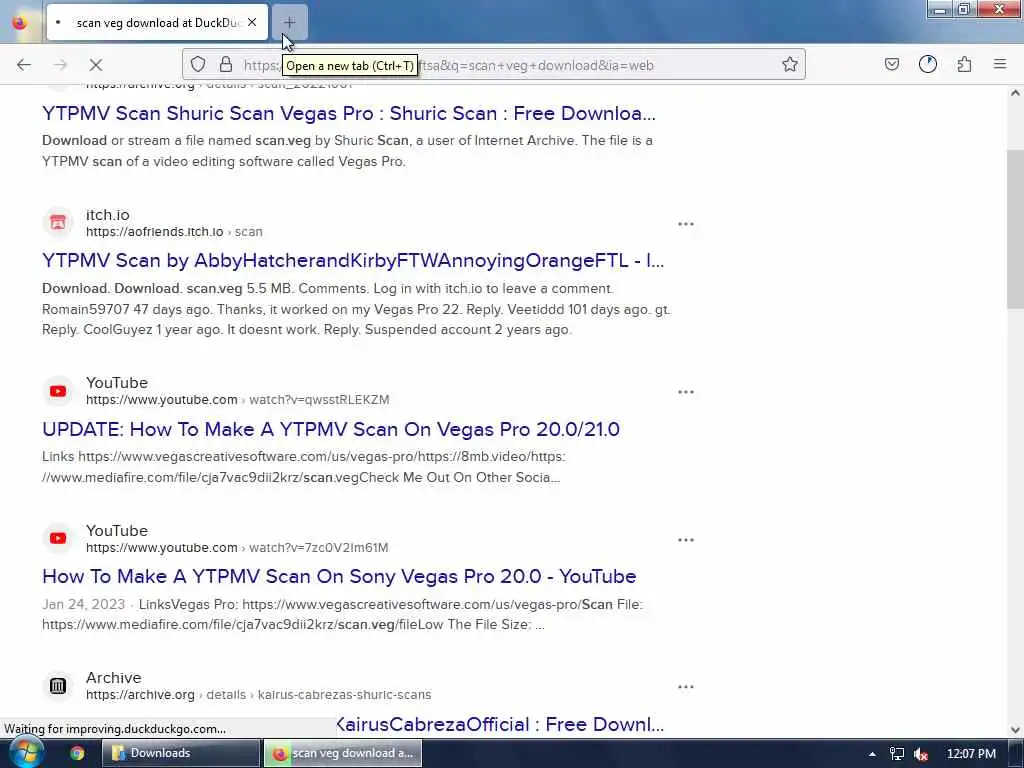The image size is (1024, 768).
Task: Click Archive favicon for kairus-cabrezas result
Action: 58,686
